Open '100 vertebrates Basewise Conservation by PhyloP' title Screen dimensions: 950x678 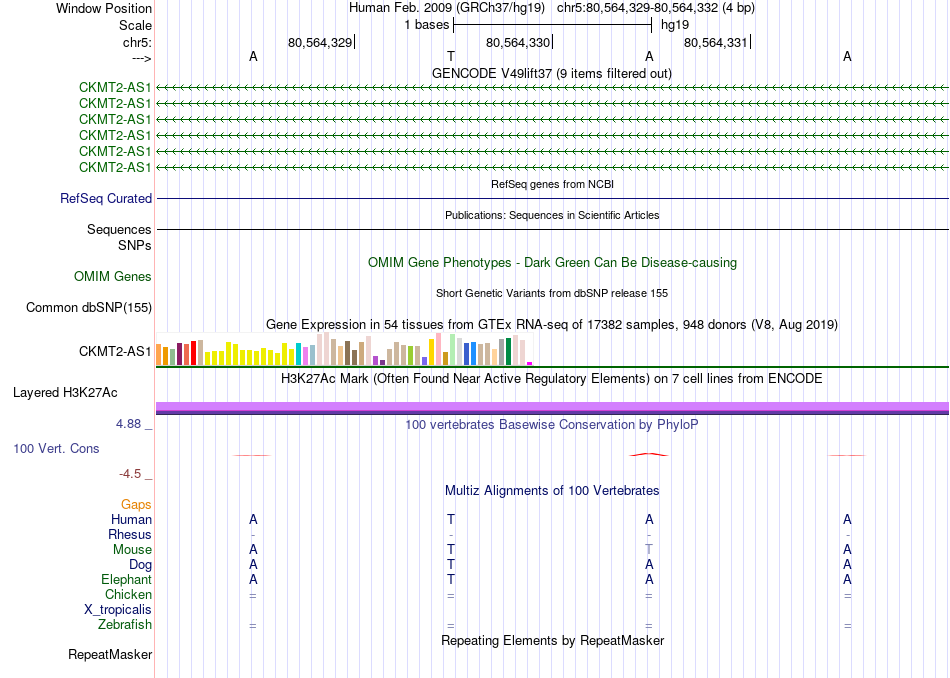(x=551, y=425)
